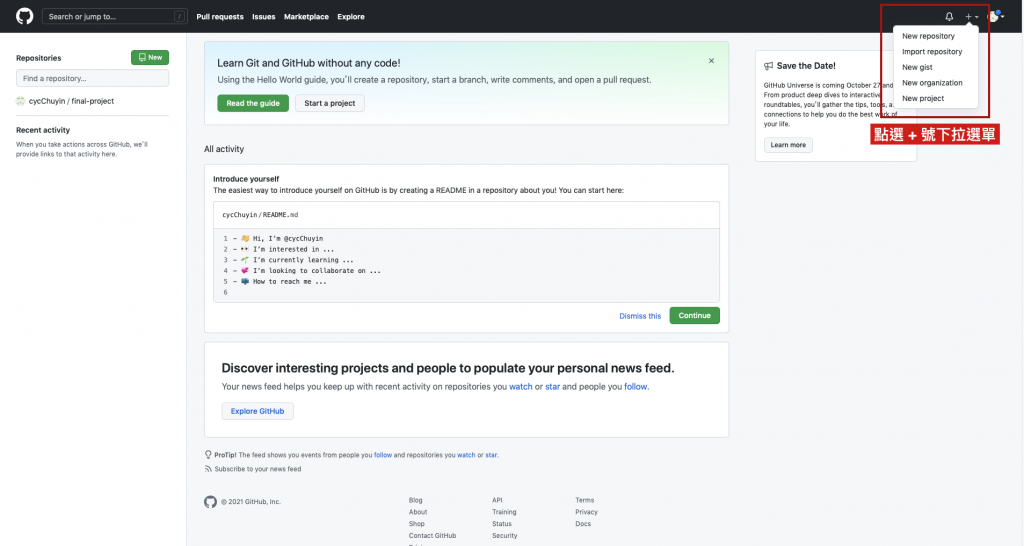The height and width of the screenshot is (546, 1024).
Task: Focus the Find a repository field
Action: coord(93,78)
